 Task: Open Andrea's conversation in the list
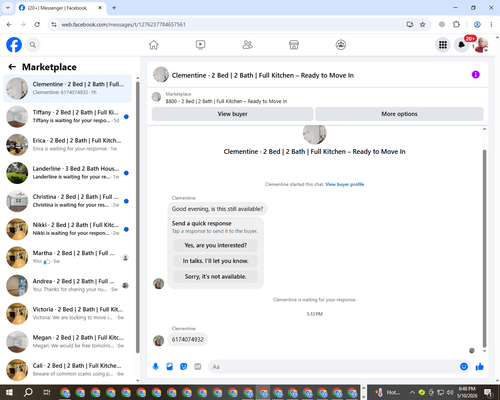[67, 285]
